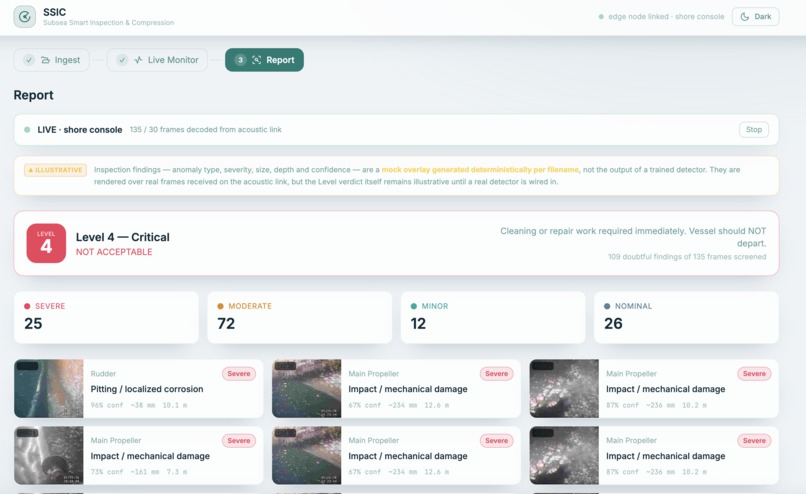This screenshot has height=494, width=806.
Task: Open the Ingest step
Action: [x=51, y=60]
